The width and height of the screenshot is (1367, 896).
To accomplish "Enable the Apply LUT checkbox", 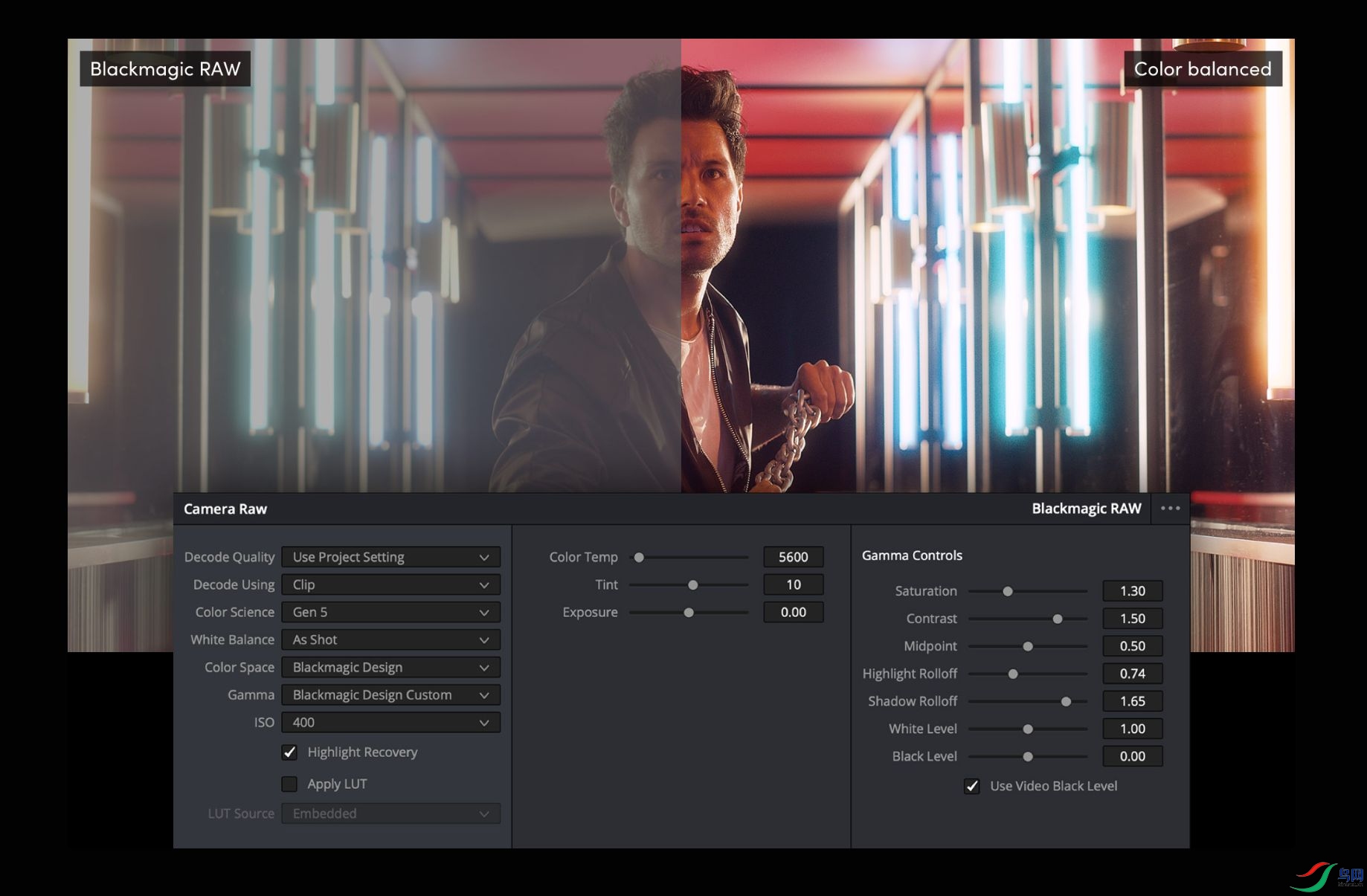I will 289,784.
